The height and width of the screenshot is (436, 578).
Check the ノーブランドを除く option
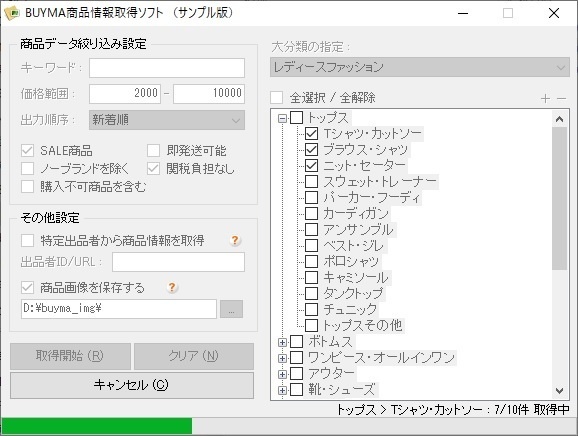click(28, 168)
